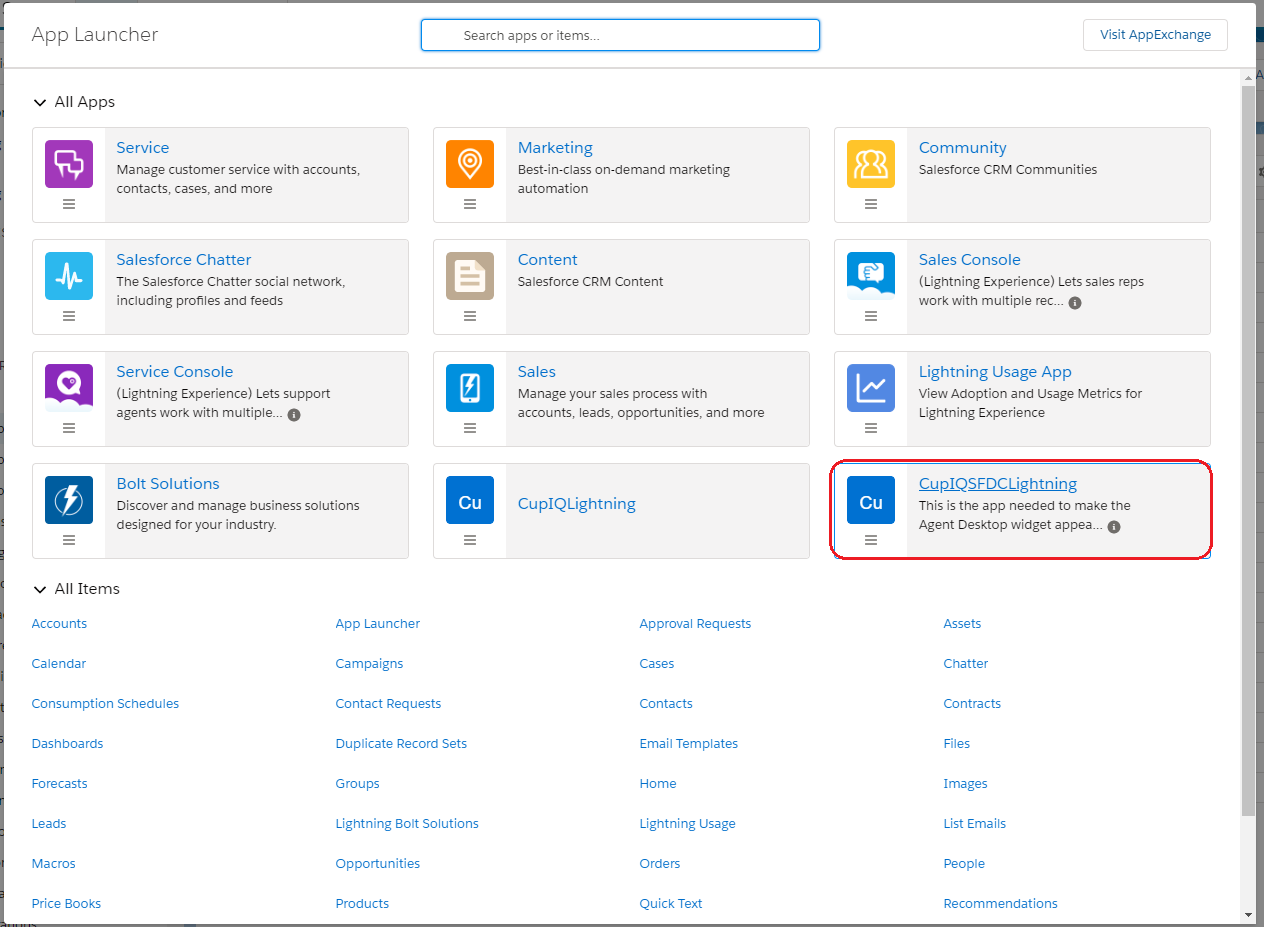Open the Quick Text item
The width and height of the screenshot is (1264, 927).
point(671,903)
